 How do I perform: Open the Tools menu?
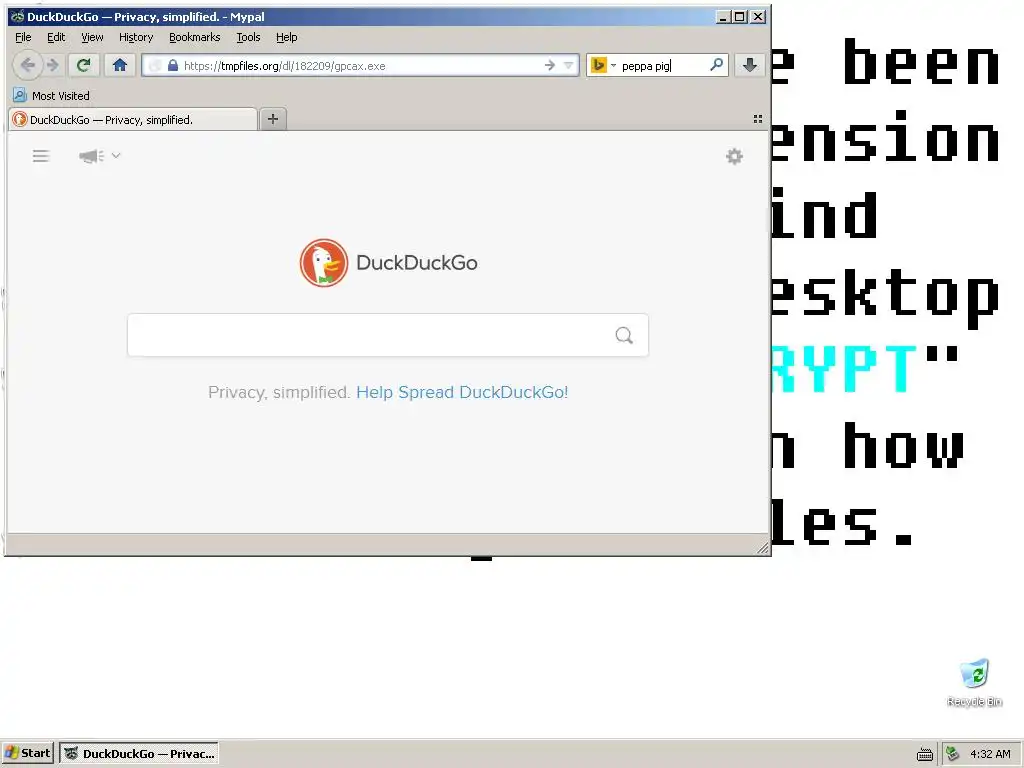click(248, 37)
